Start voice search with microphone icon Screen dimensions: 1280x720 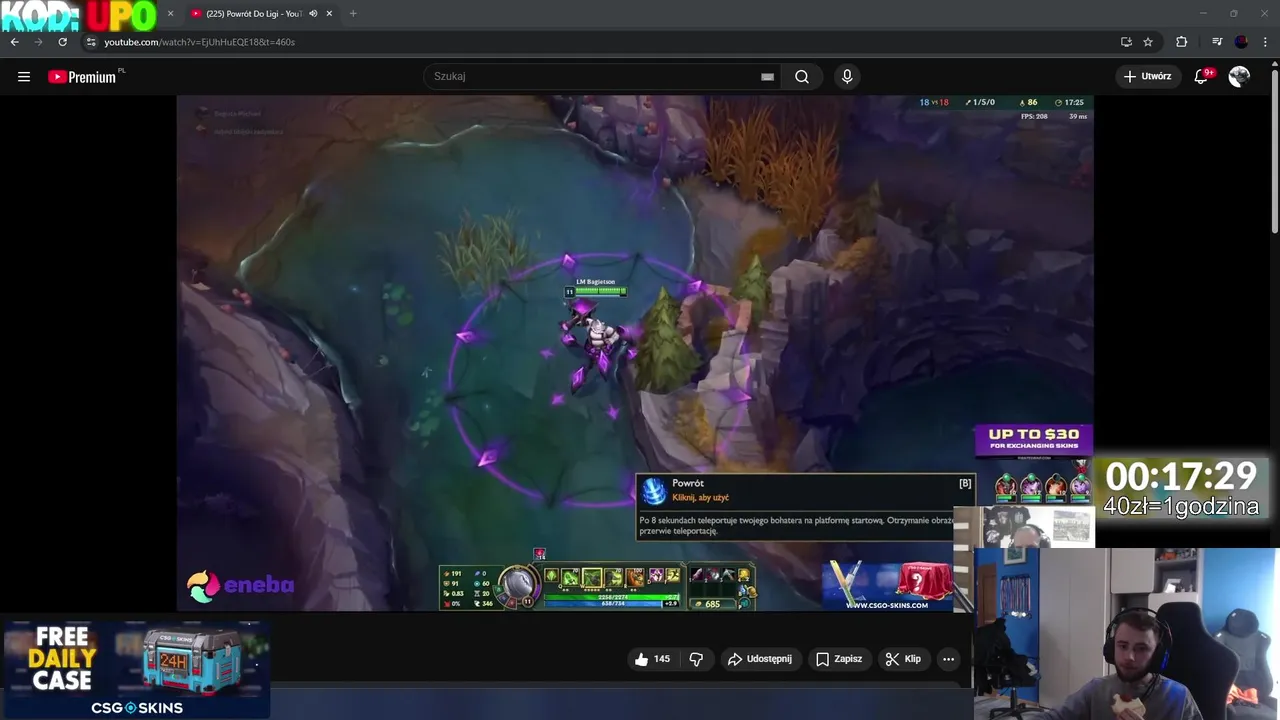coord(847,76)
